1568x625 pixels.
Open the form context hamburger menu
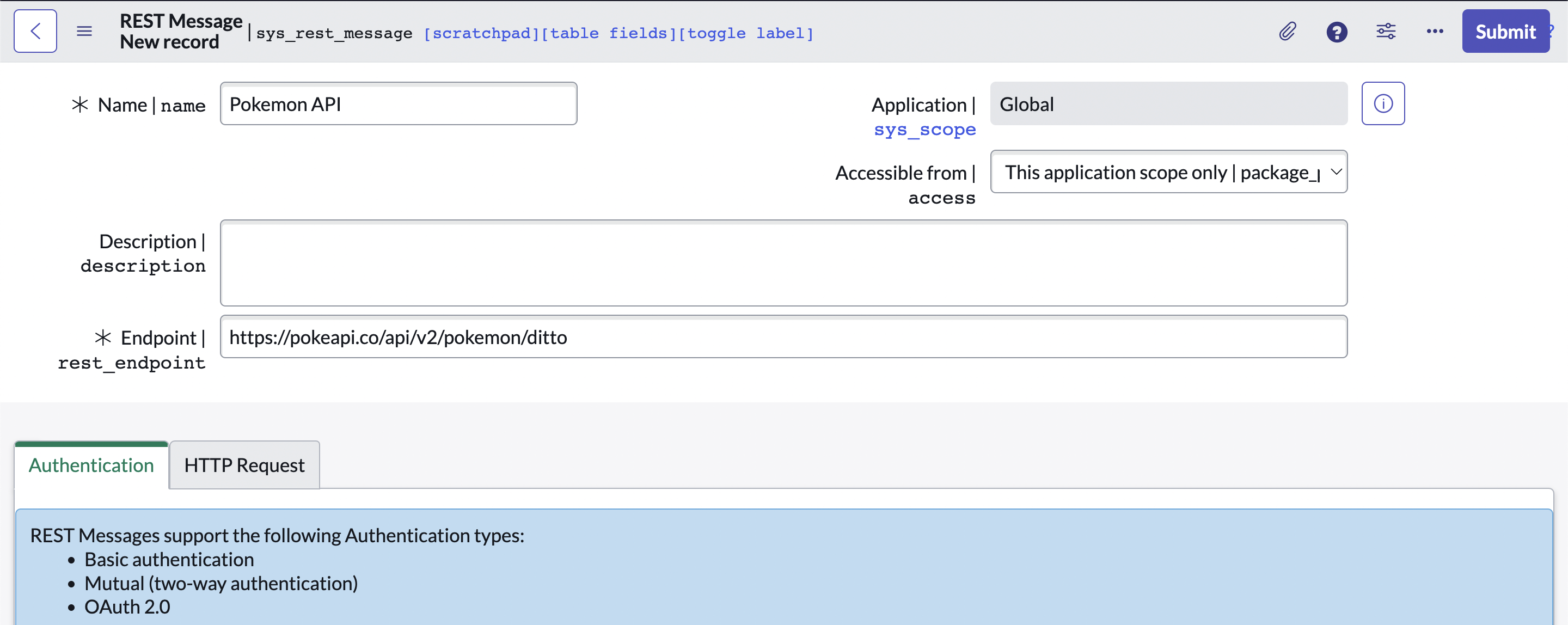point(84,31)
